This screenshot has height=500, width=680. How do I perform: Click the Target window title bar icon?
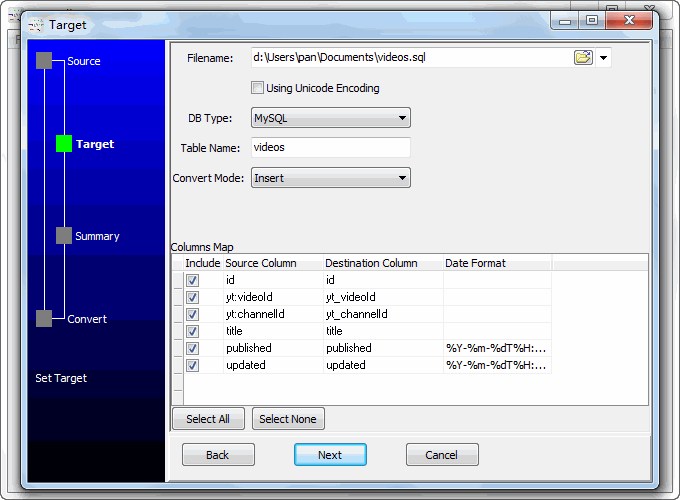pos(37,25)
